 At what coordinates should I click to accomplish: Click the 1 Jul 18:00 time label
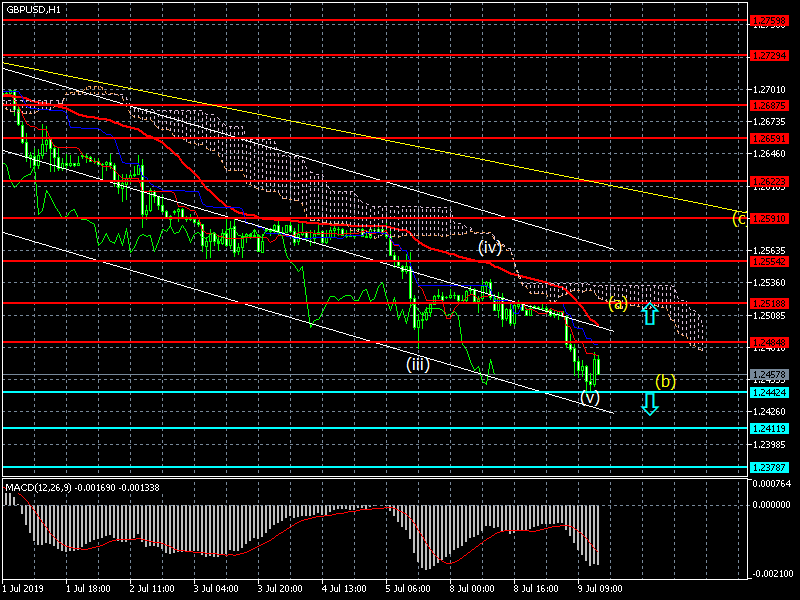click(88, 589)
